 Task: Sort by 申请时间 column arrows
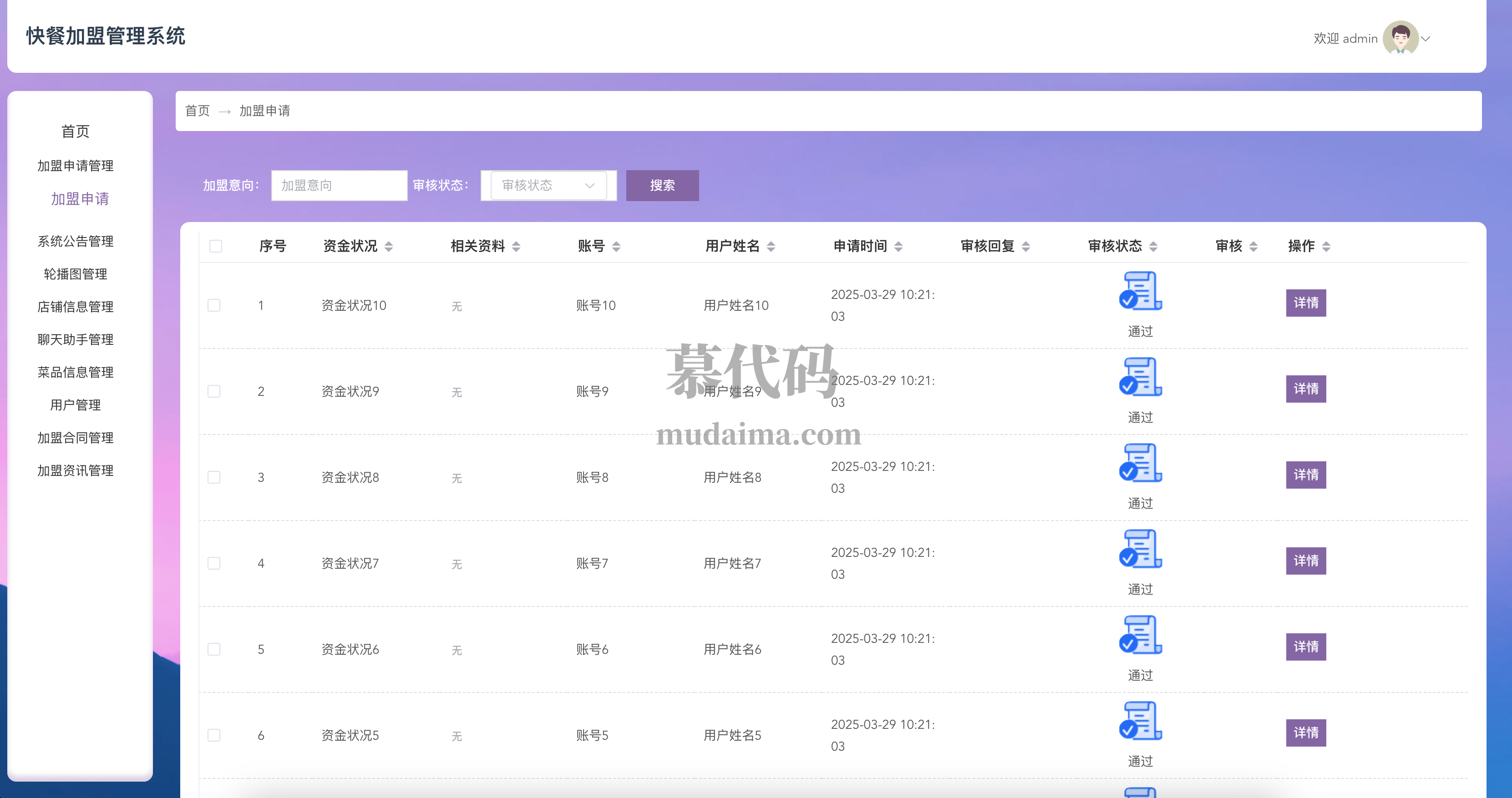point(898,247)
